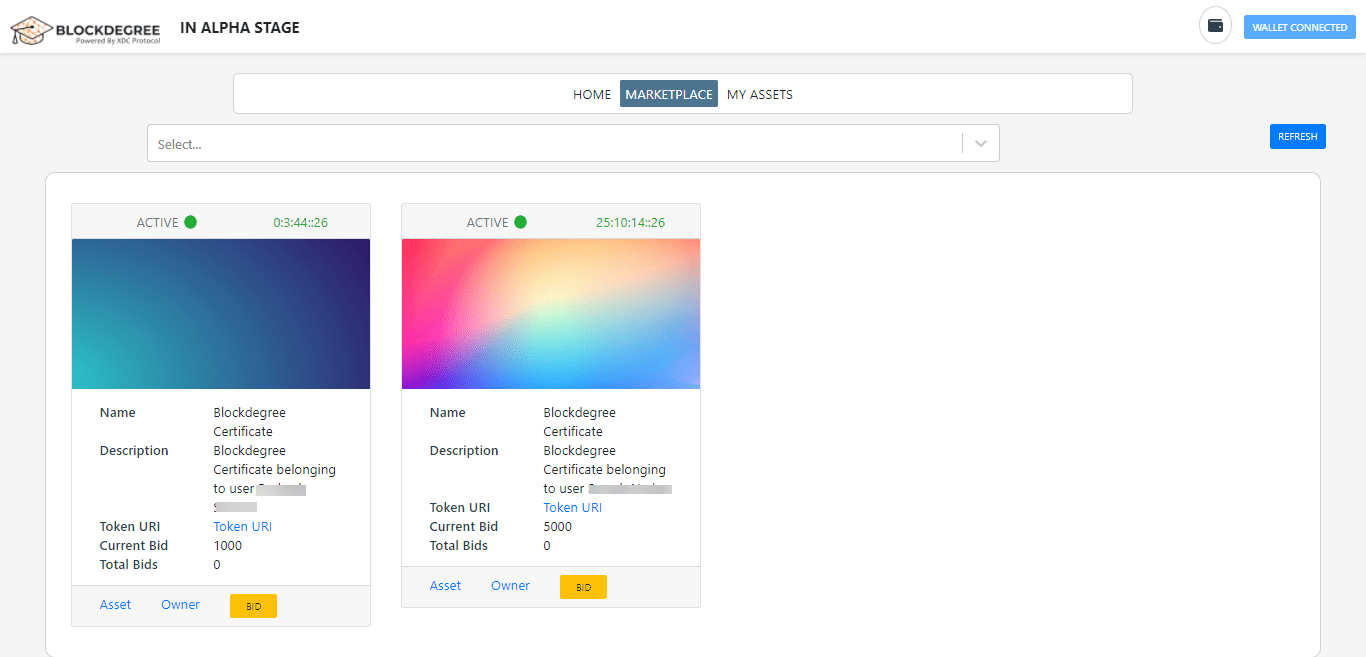Open Owner link on the blue card
The image size is (1366, 657).
coord(181,605)
